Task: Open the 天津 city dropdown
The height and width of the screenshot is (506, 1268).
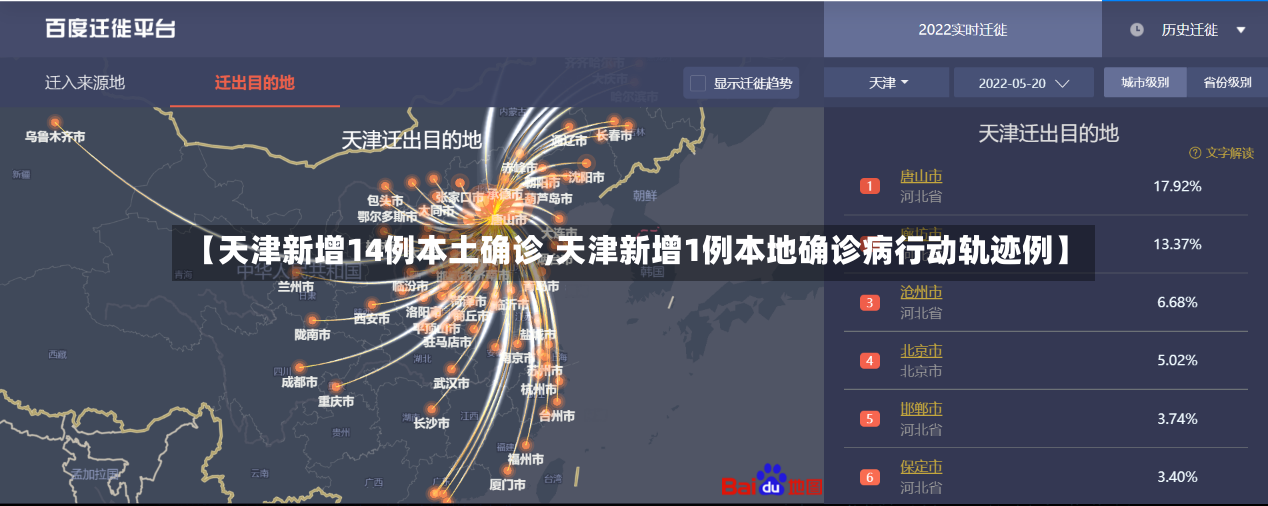Action: click(x=887, y=82)
